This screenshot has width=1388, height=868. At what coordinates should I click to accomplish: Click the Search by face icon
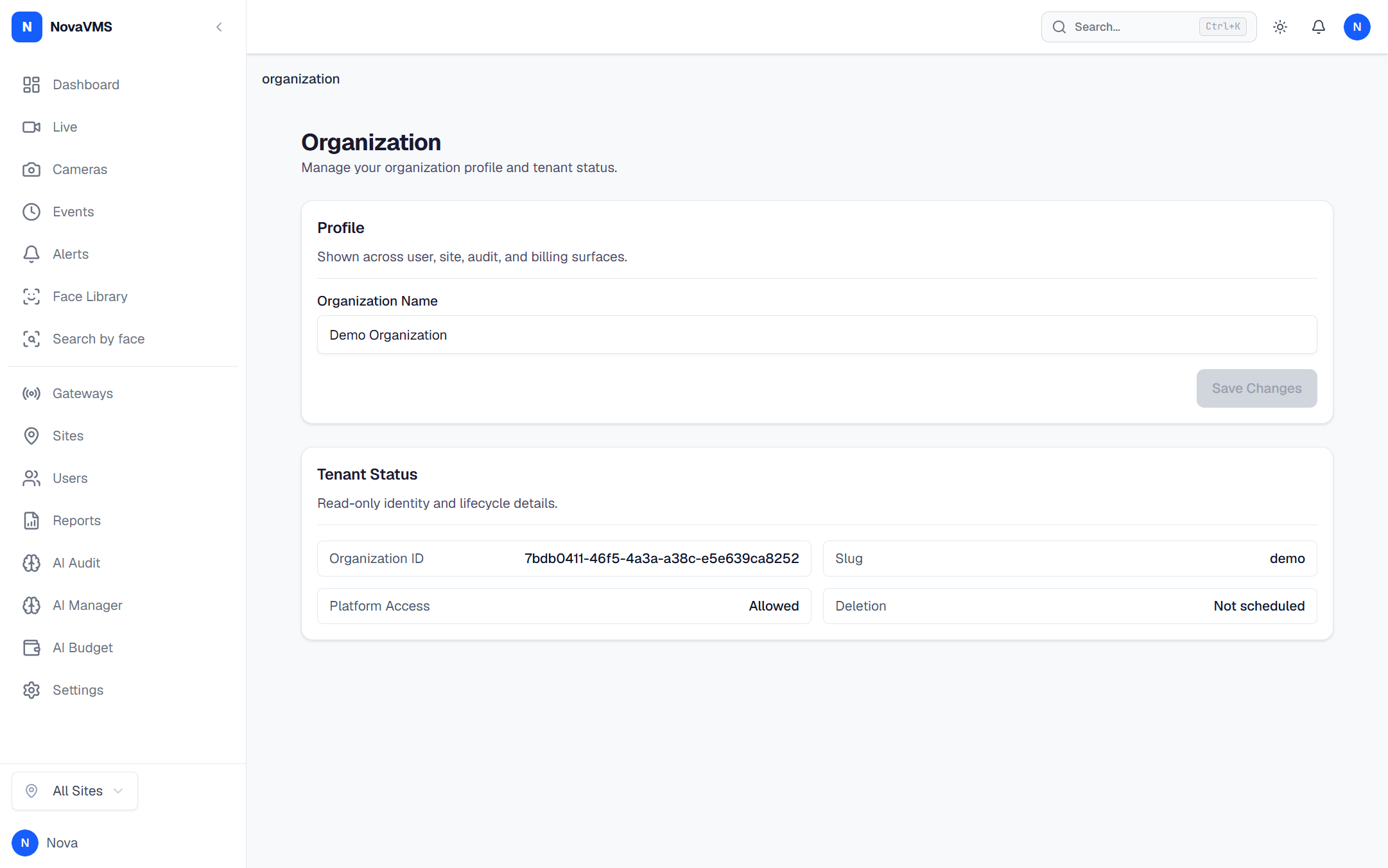pyautogui.click(x=31, y=339)
